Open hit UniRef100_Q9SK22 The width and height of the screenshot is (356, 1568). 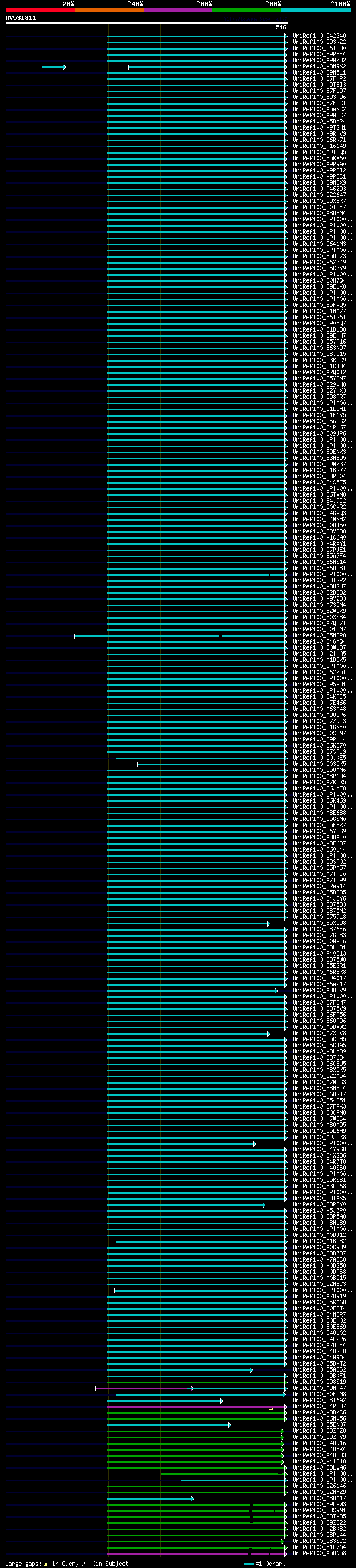pos(319,42)
